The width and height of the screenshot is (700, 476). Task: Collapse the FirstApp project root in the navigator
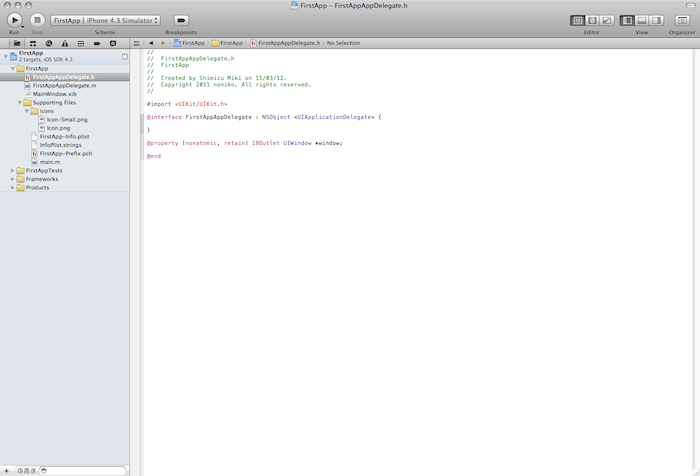tap(6, 56)
